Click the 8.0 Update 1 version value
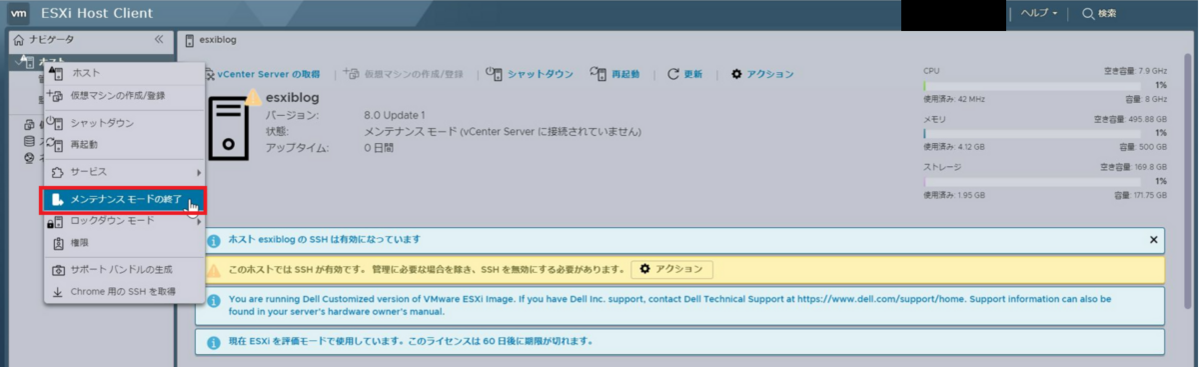This screenshot has width=1200, height=367. [395, 116]
